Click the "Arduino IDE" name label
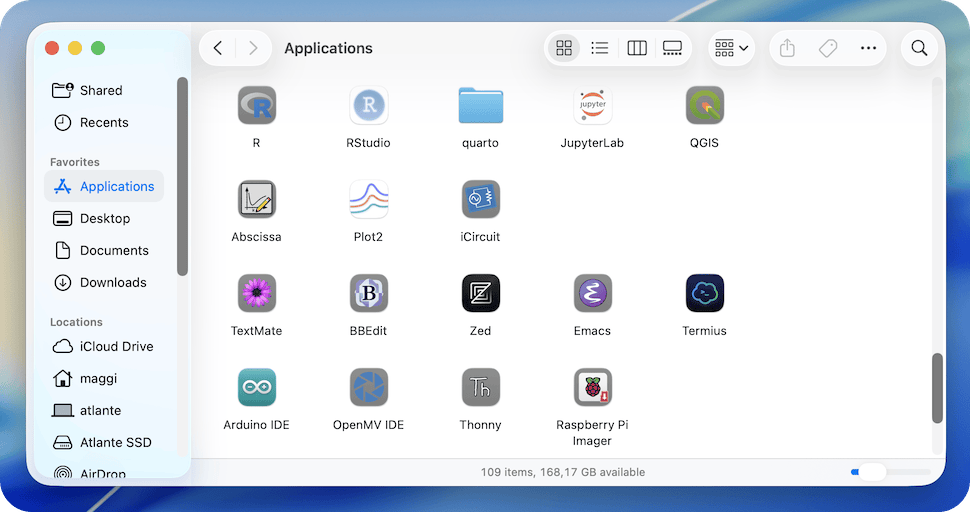Viewport: 970px width, 512px height. pyautogui.click(x=256, y=425)
